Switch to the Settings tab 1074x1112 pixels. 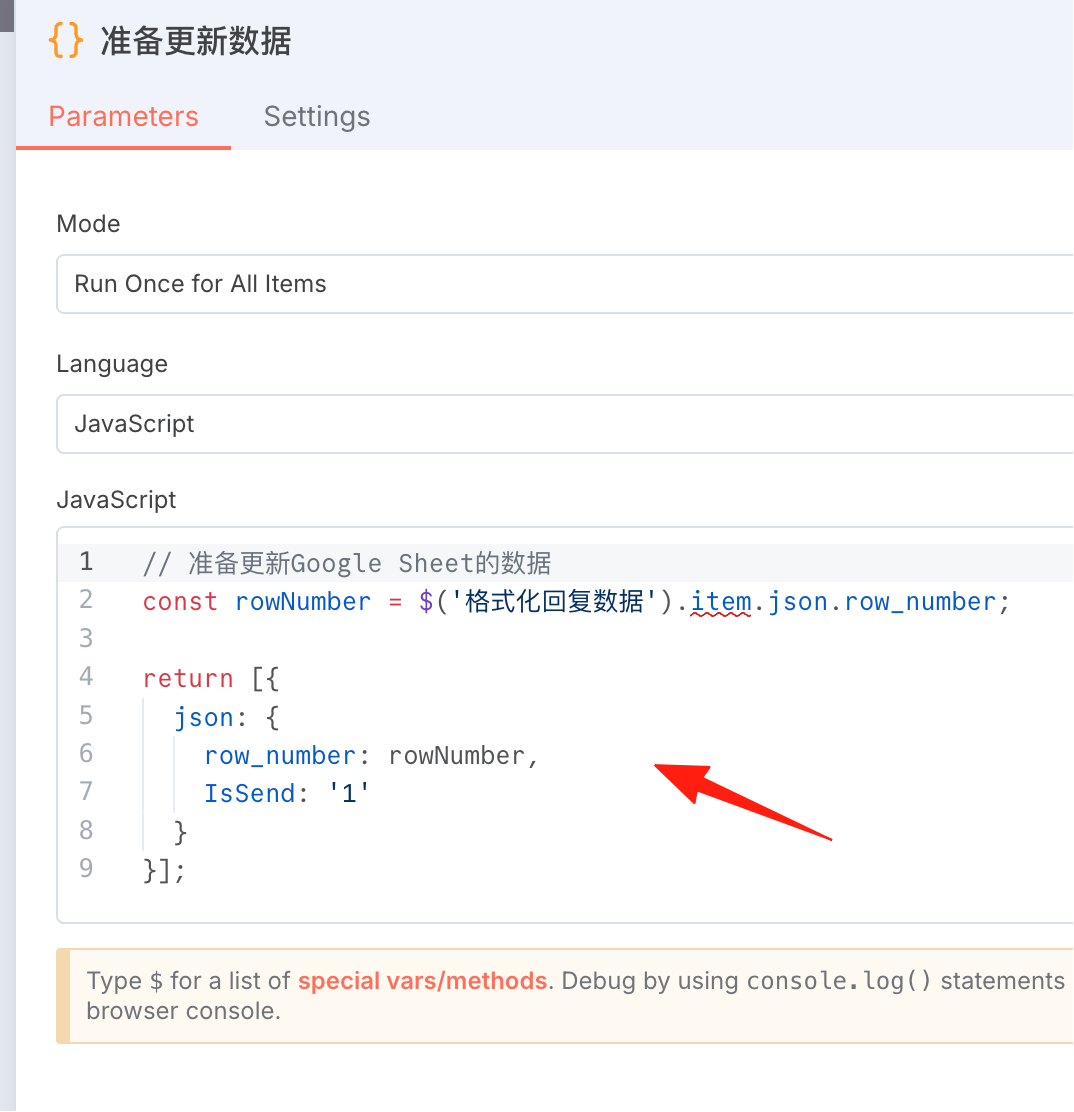click(317, 116)
